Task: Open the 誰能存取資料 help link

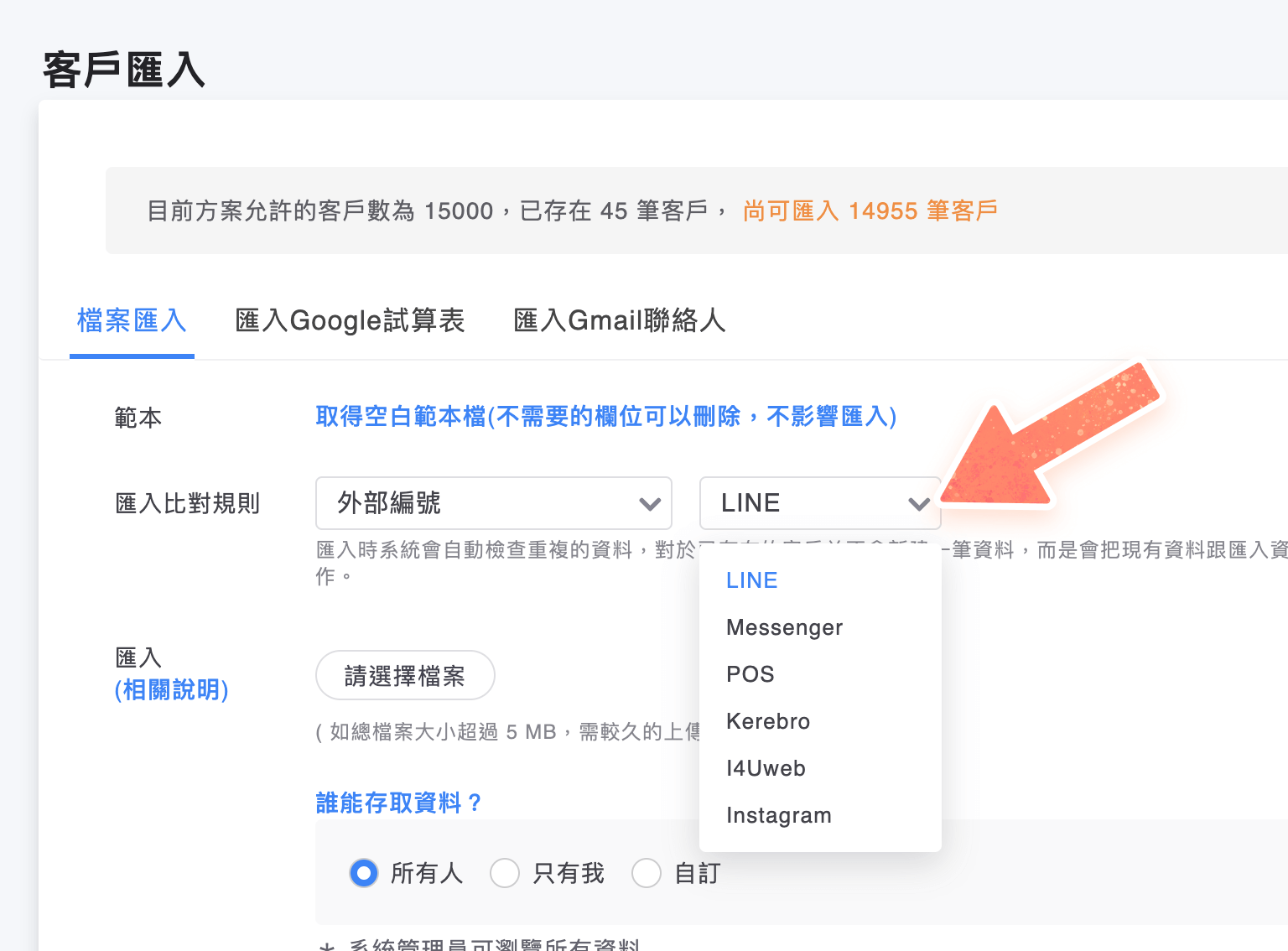Action: (399, 803)
